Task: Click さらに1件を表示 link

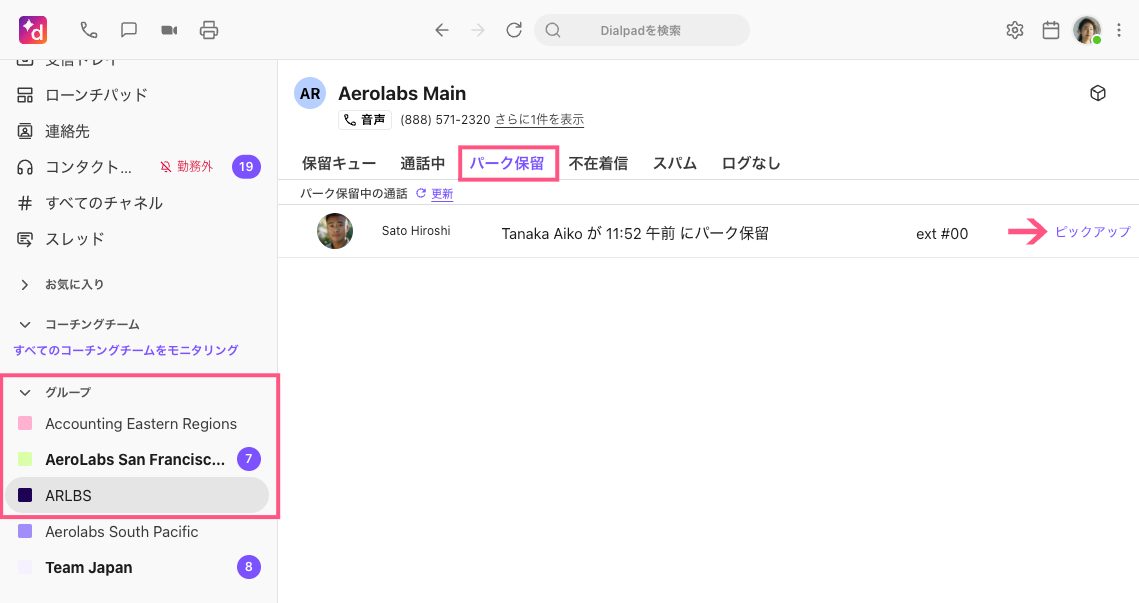Action: point(539,120)
